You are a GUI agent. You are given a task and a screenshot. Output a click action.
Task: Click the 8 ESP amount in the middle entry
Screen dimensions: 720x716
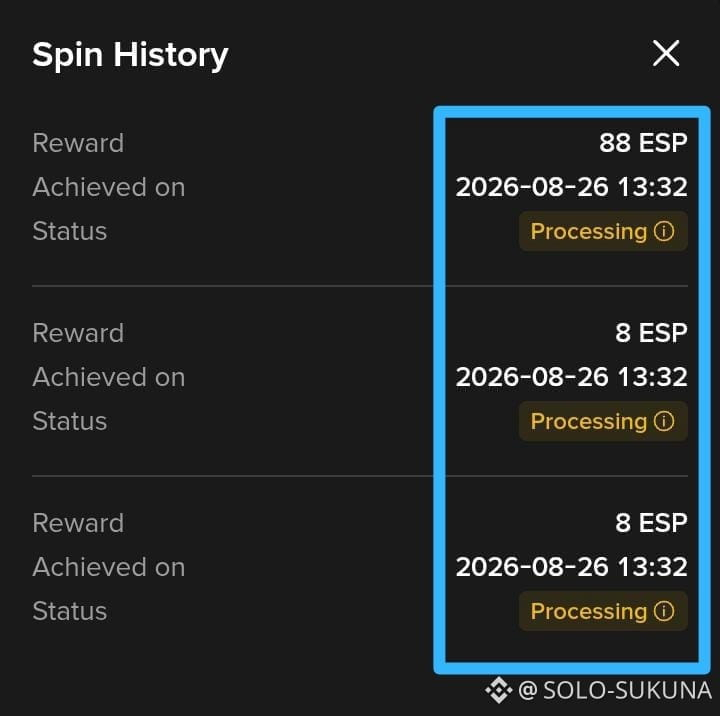pyautogui.click(x=651, y=333)
